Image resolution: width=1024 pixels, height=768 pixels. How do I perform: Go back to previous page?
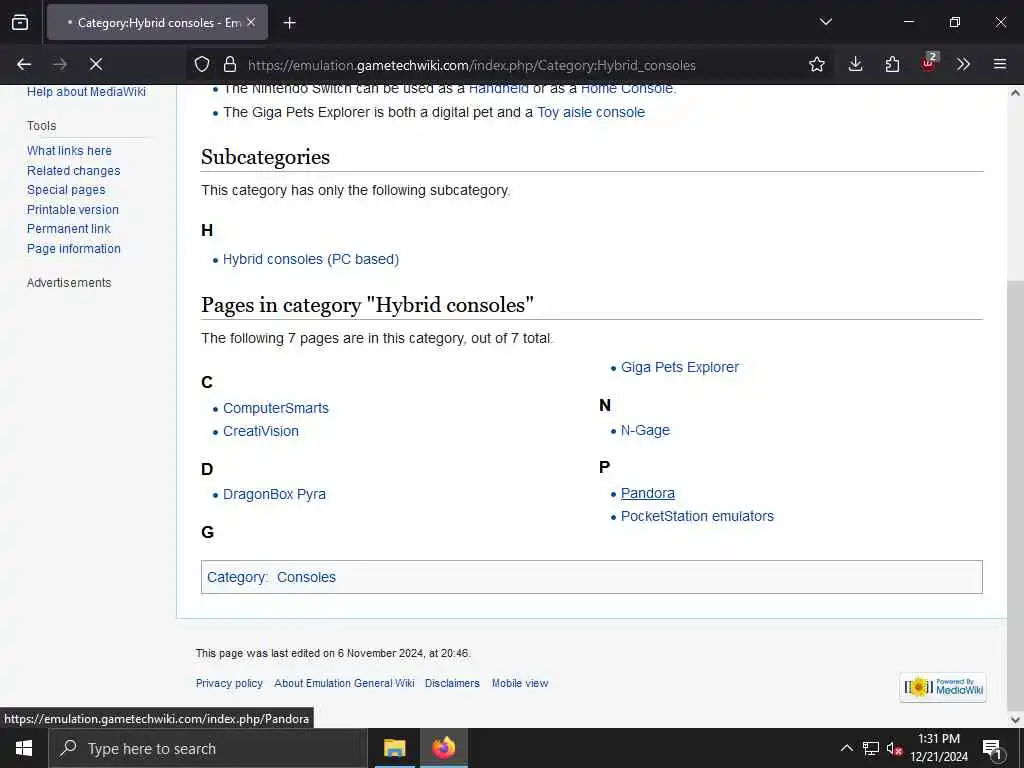[x=24, y=64]
